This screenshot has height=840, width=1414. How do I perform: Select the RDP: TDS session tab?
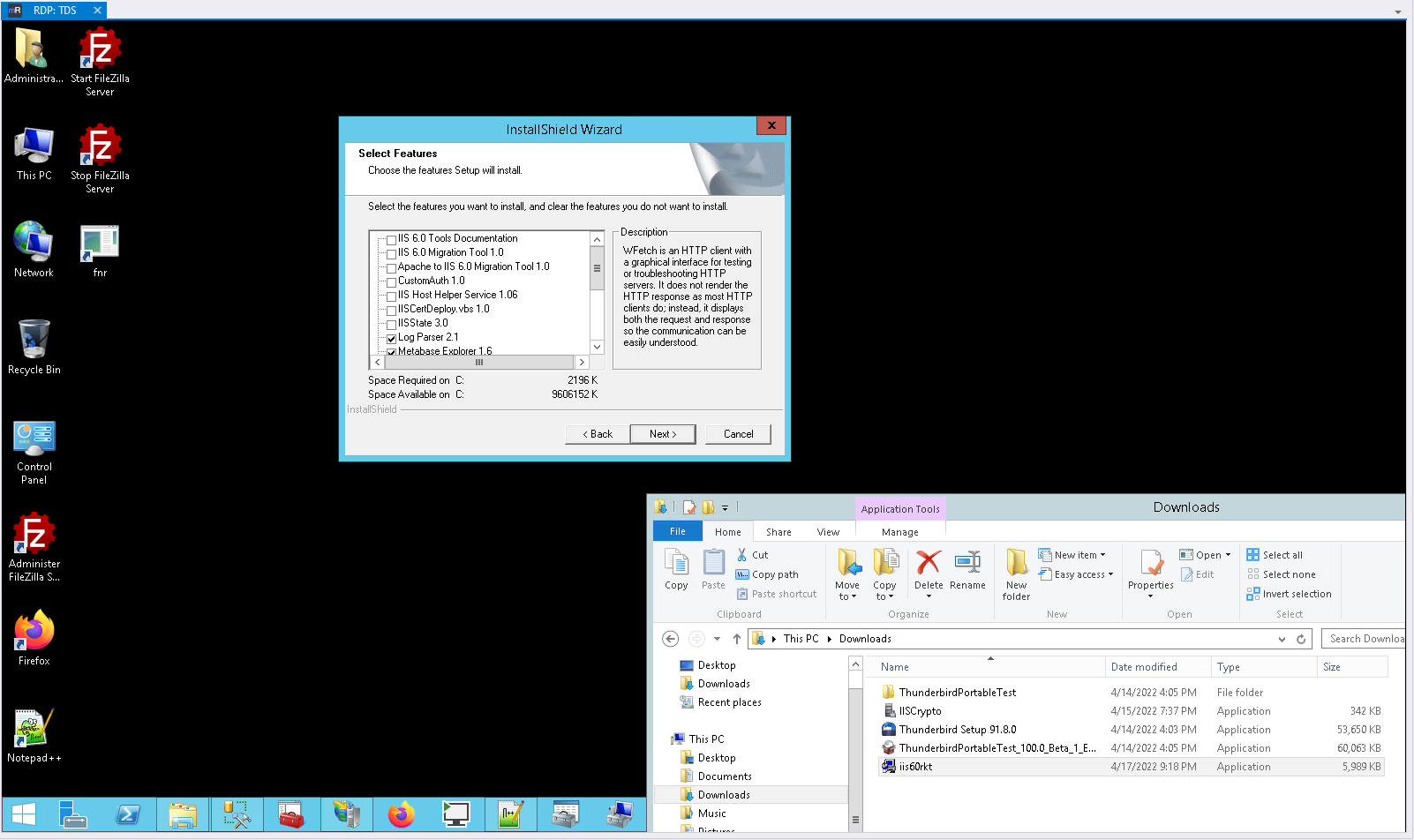[55, 11]
